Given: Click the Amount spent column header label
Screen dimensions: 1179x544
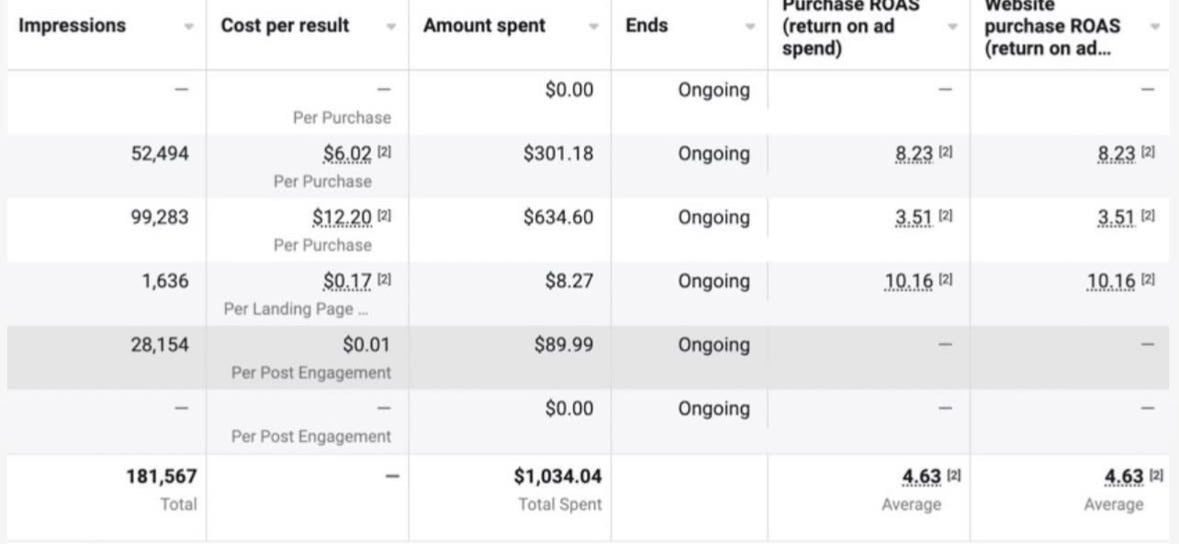Looking at the screenshot, I should pos(482,26).
